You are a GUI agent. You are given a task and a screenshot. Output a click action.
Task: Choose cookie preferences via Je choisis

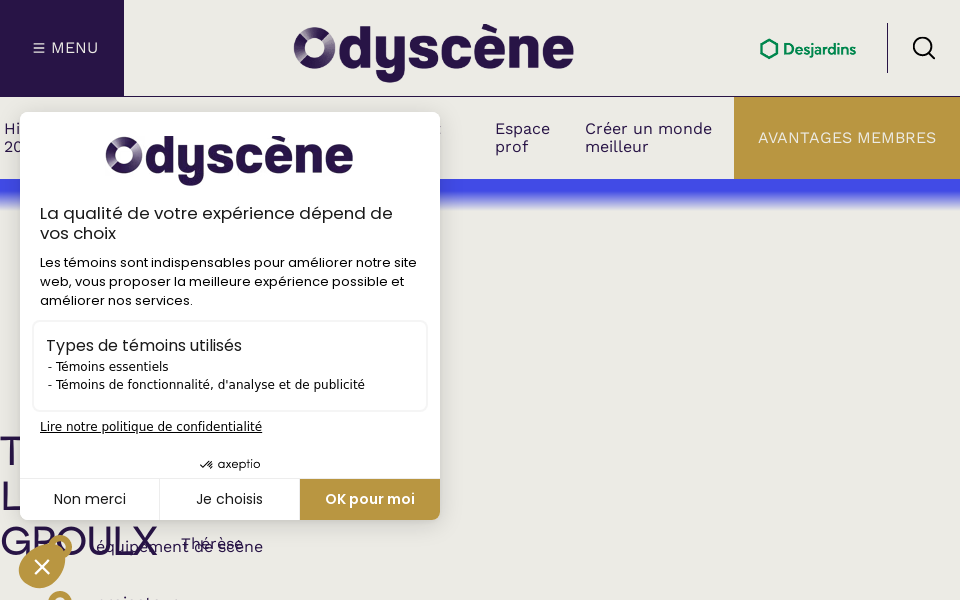click(229, 499)
